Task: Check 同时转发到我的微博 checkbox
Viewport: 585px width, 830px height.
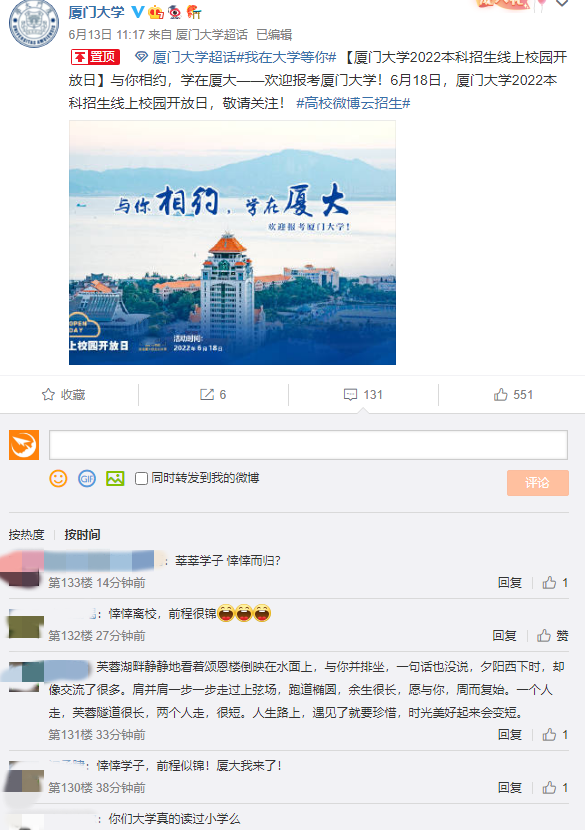Action: pos(141,479)
